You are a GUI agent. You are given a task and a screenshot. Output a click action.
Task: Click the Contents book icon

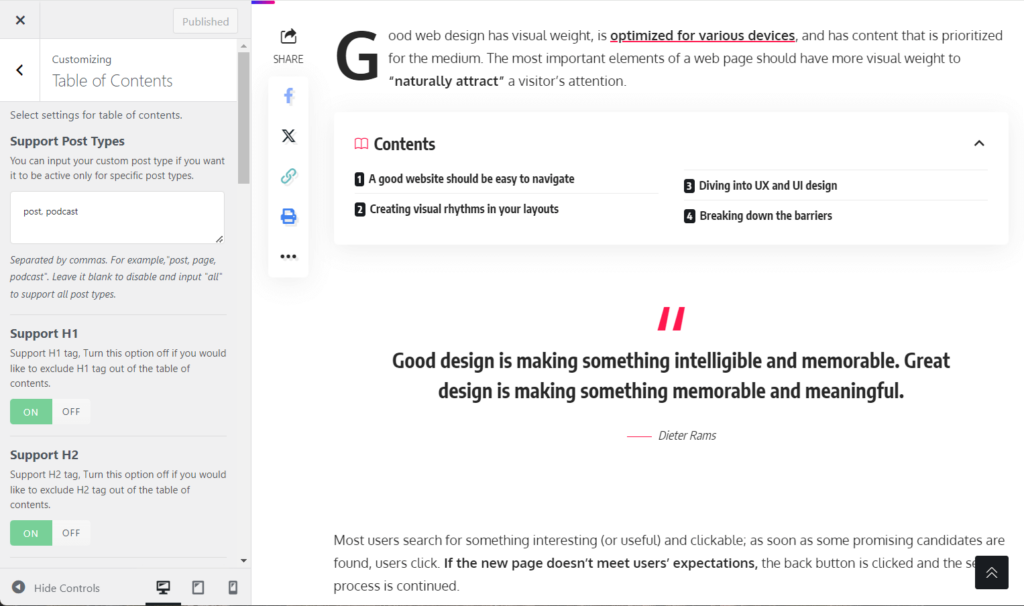coord(361,144)
